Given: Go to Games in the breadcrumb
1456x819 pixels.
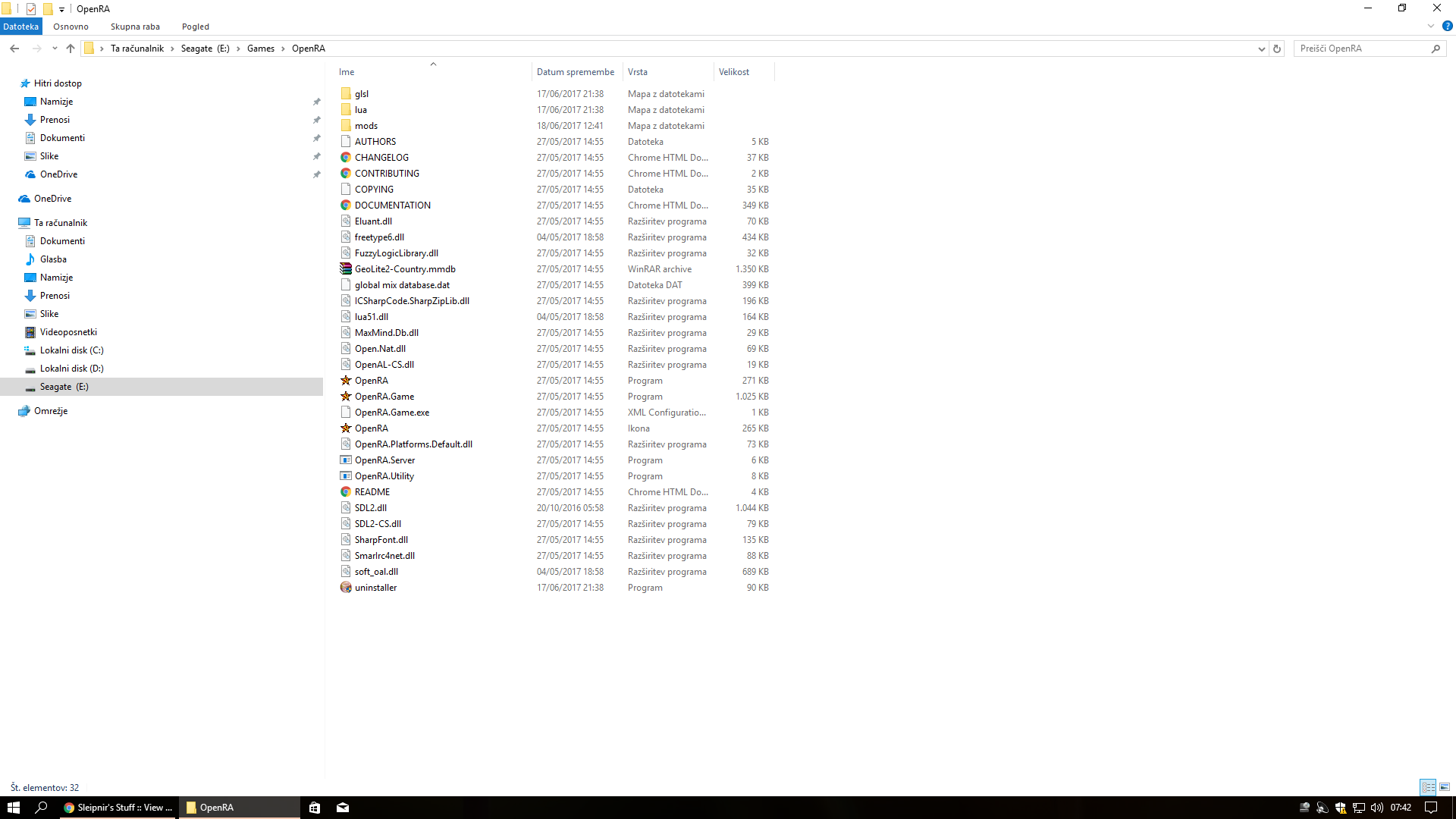Looking at the screenshot, I should (x=261, y=49).
